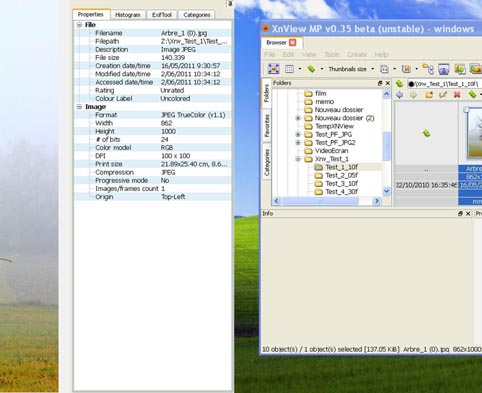Select the Test_4_30f folder
482x393 pixels.
tap(341, 192)
